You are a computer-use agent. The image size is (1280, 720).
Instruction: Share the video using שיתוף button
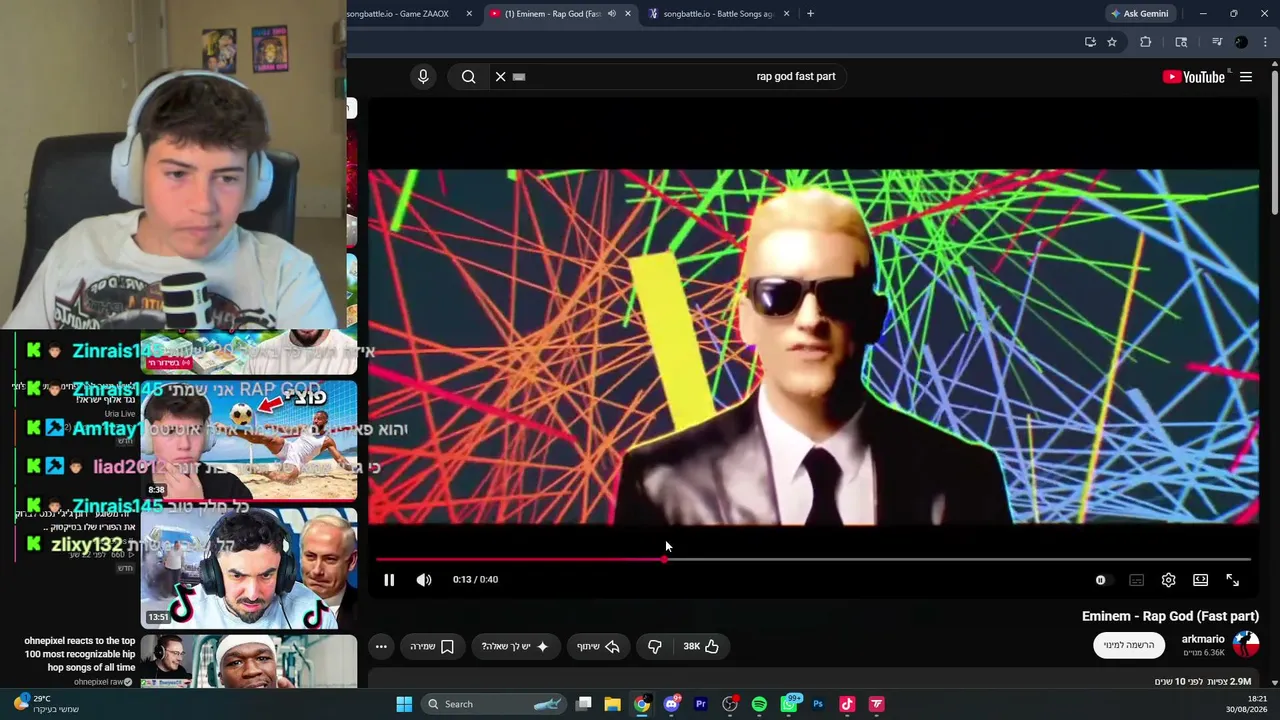coord(598,647)
